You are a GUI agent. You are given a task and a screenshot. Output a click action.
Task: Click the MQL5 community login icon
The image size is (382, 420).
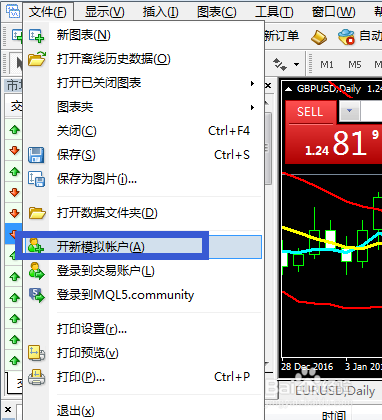tap(37, 295)
